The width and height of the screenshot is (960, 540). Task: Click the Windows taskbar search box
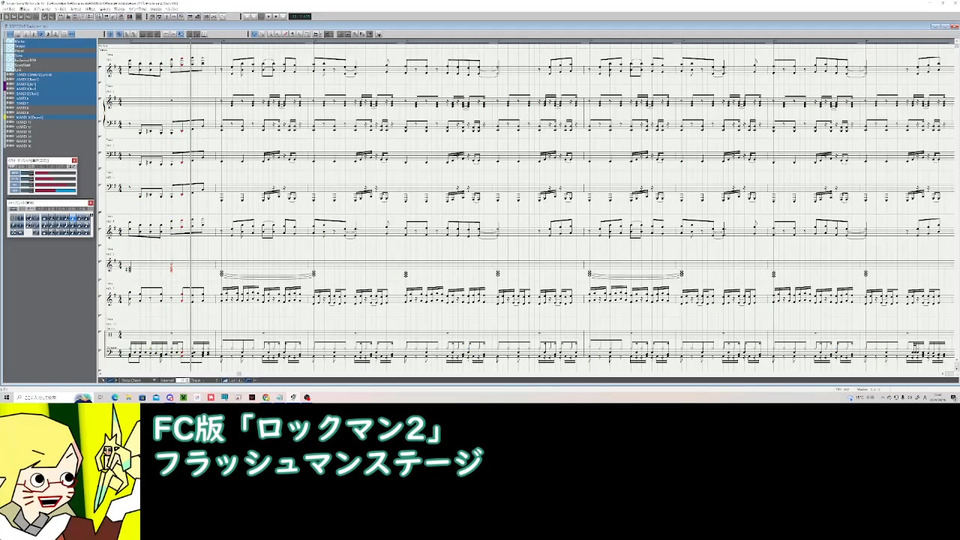[x=53, y=397]
